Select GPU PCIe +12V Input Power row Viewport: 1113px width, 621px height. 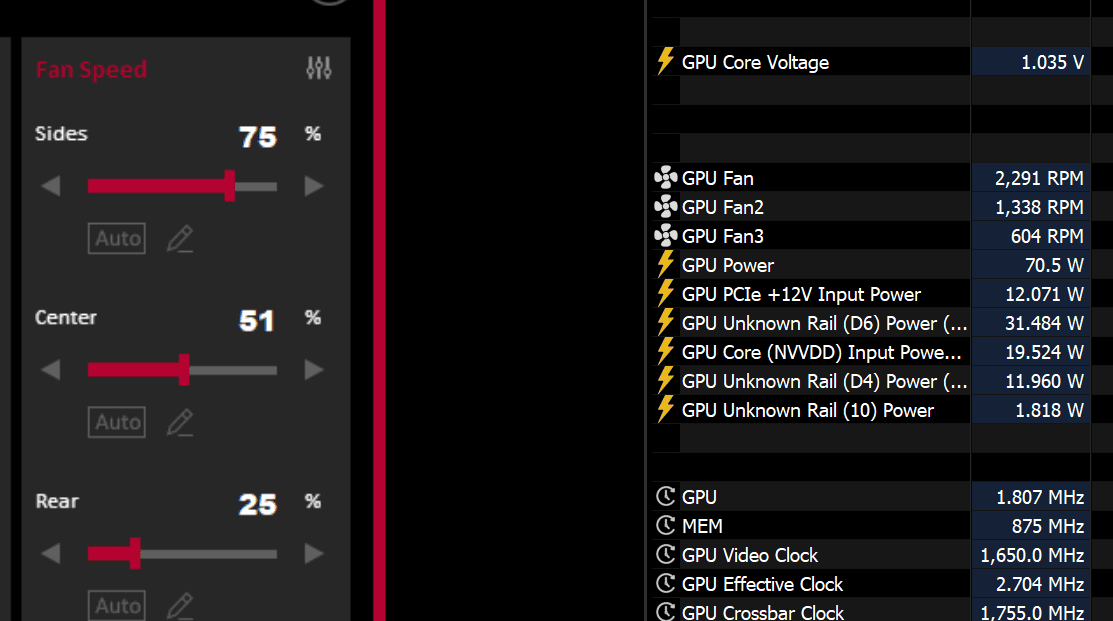pyautogui.click(x=801, y=294)
